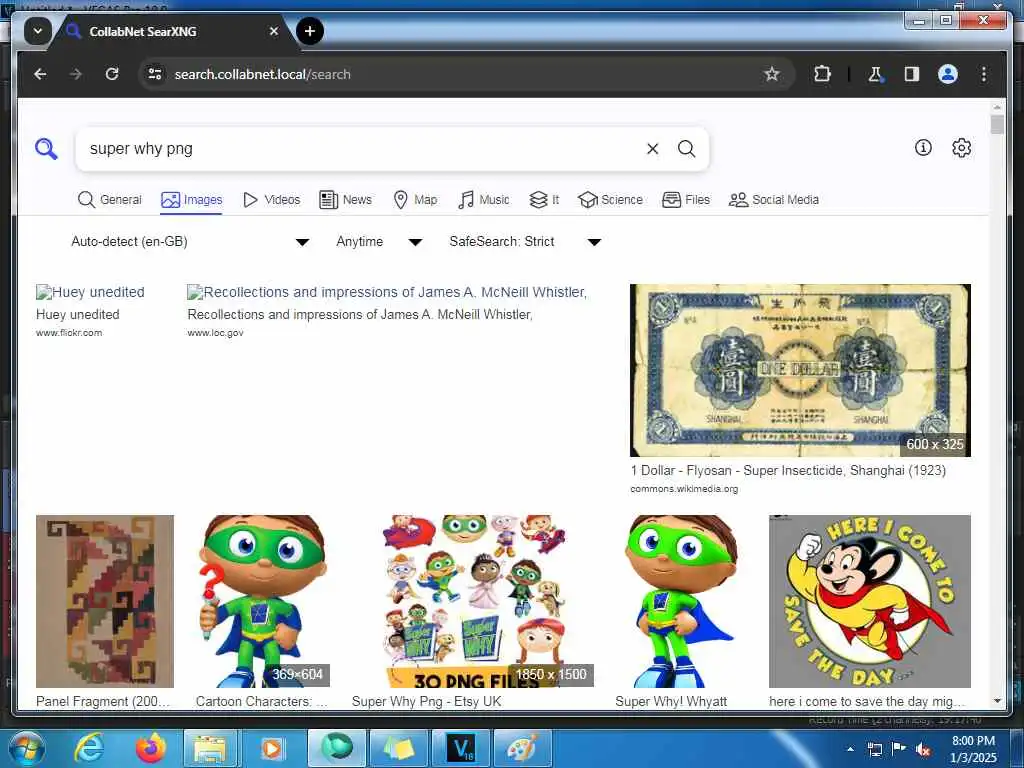The height and width of the screenshot is (768, 1024).
Task: Launch Firefox from the taskbar
Action: (151, 748)
